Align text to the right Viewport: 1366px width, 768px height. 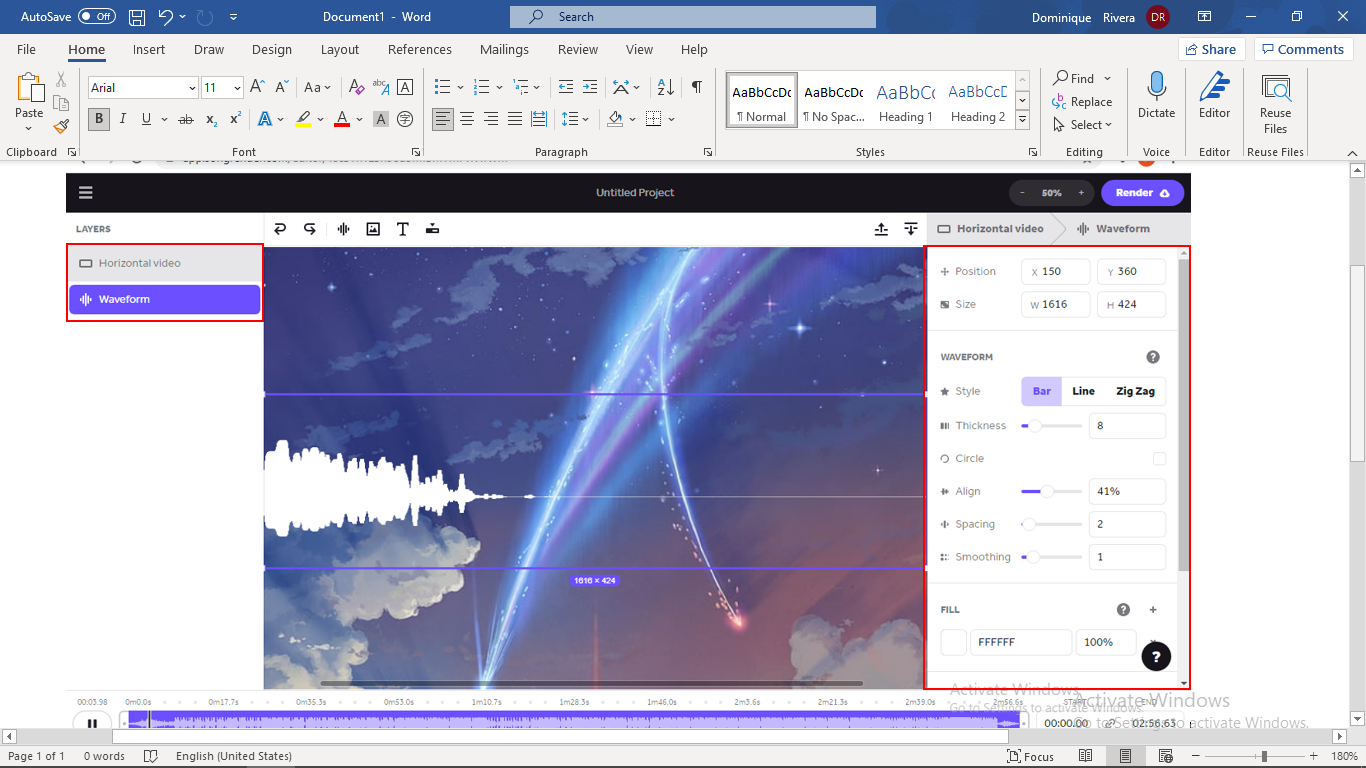491,119
